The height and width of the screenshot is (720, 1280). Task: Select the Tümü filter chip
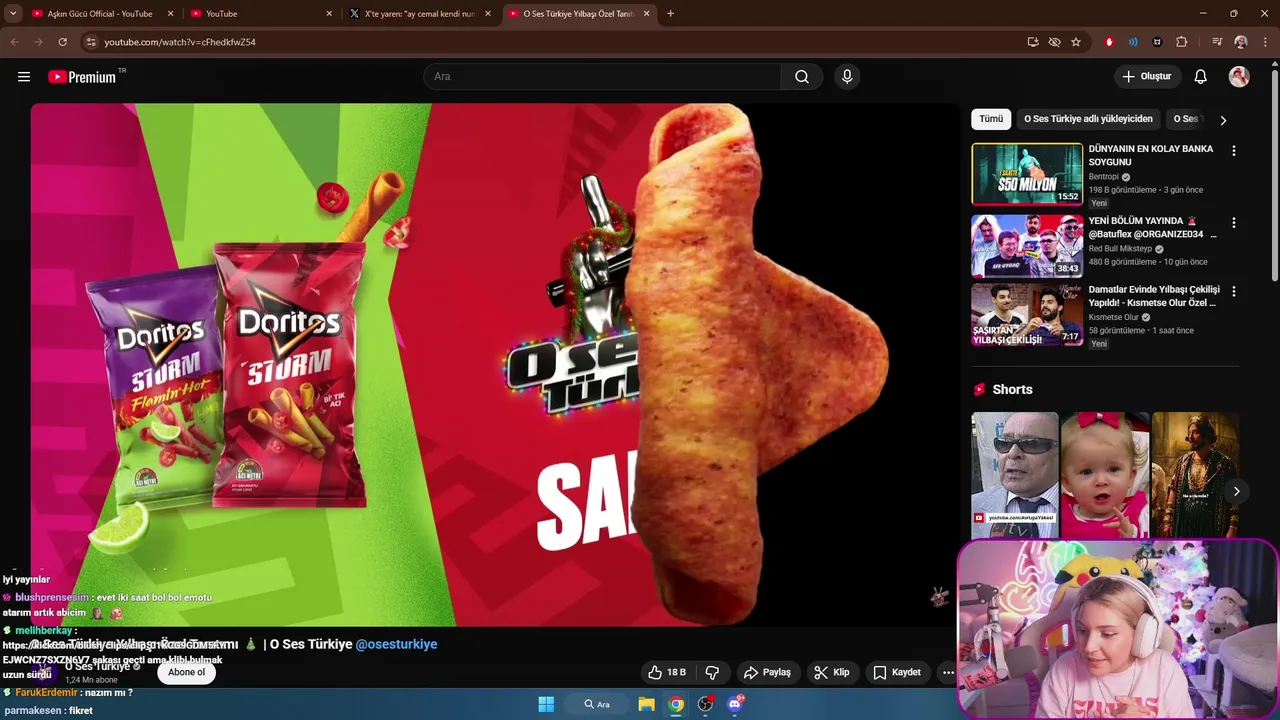(x=991, y=119)
